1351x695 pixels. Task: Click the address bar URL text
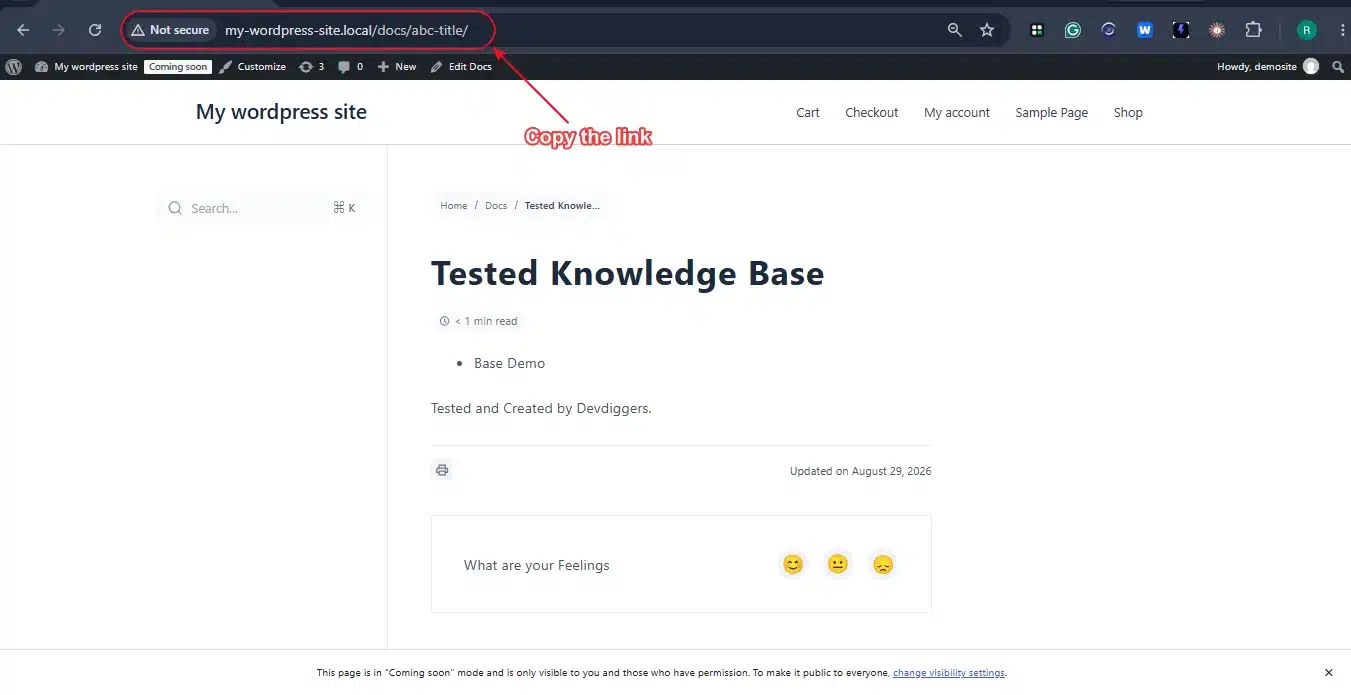pyautogui.click(x=346, y=30)
